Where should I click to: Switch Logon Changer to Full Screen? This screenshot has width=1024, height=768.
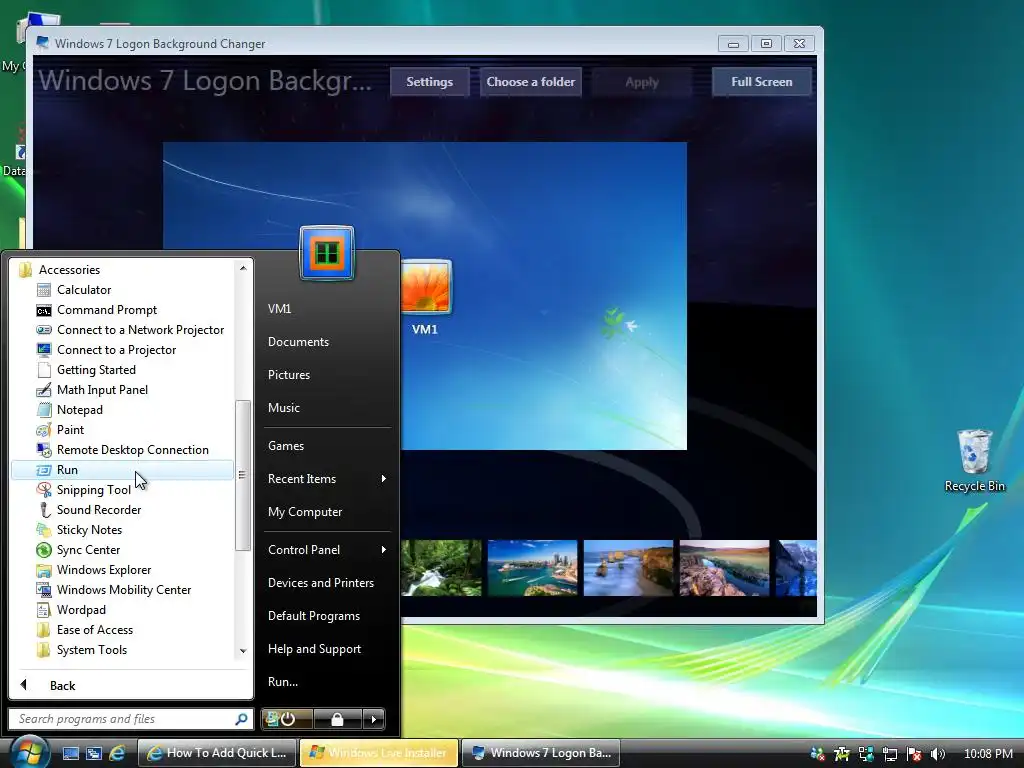point(761,82)
